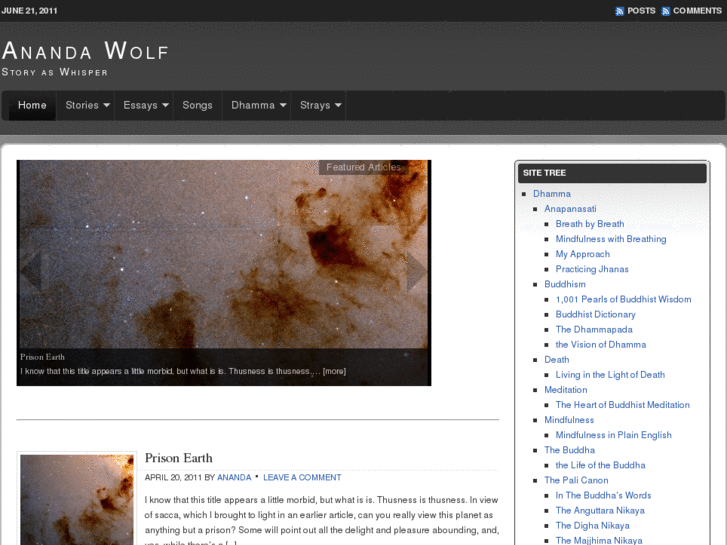Screen dimensions: 727x545
Task: Expand the Stories menu dropdown arrow
Action: click(x=107, y=105)
